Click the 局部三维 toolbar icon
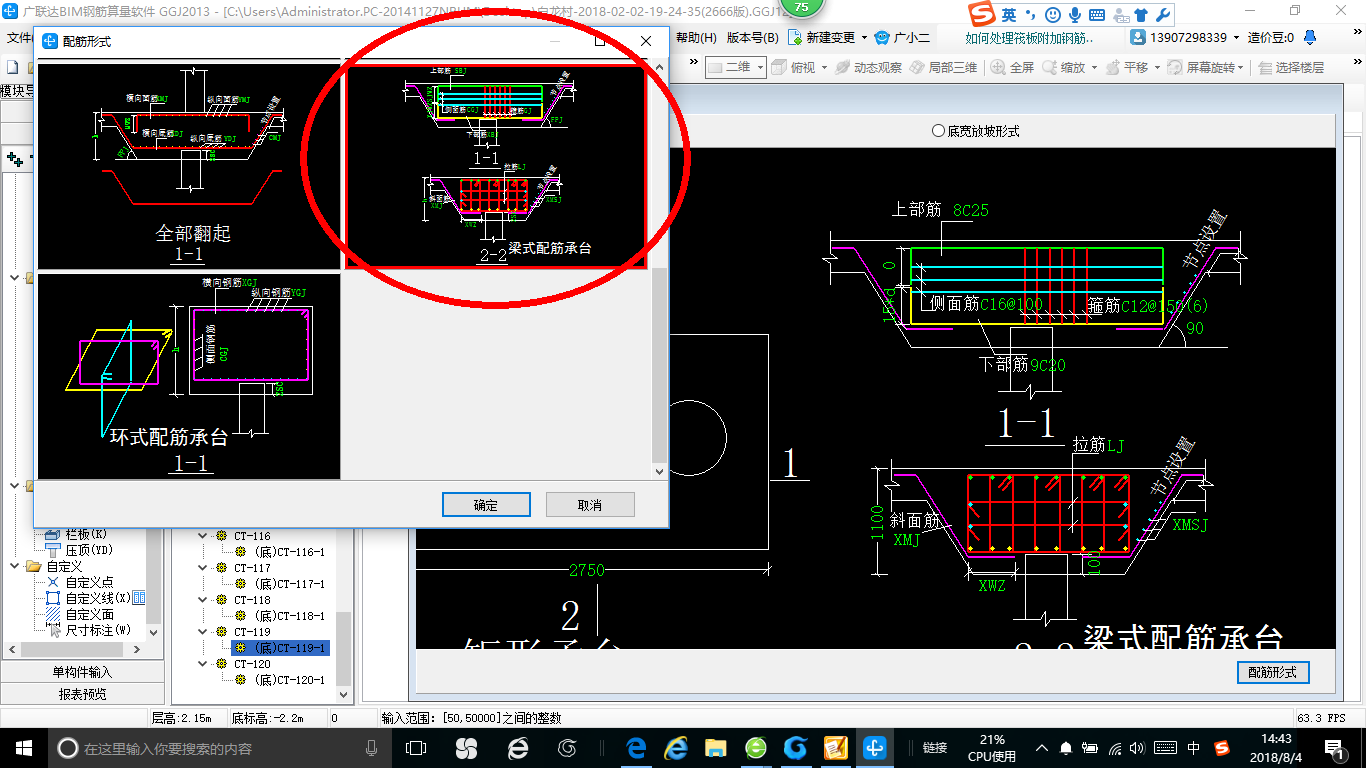Viewport: 1366px width, 768px height. (916, 67)
